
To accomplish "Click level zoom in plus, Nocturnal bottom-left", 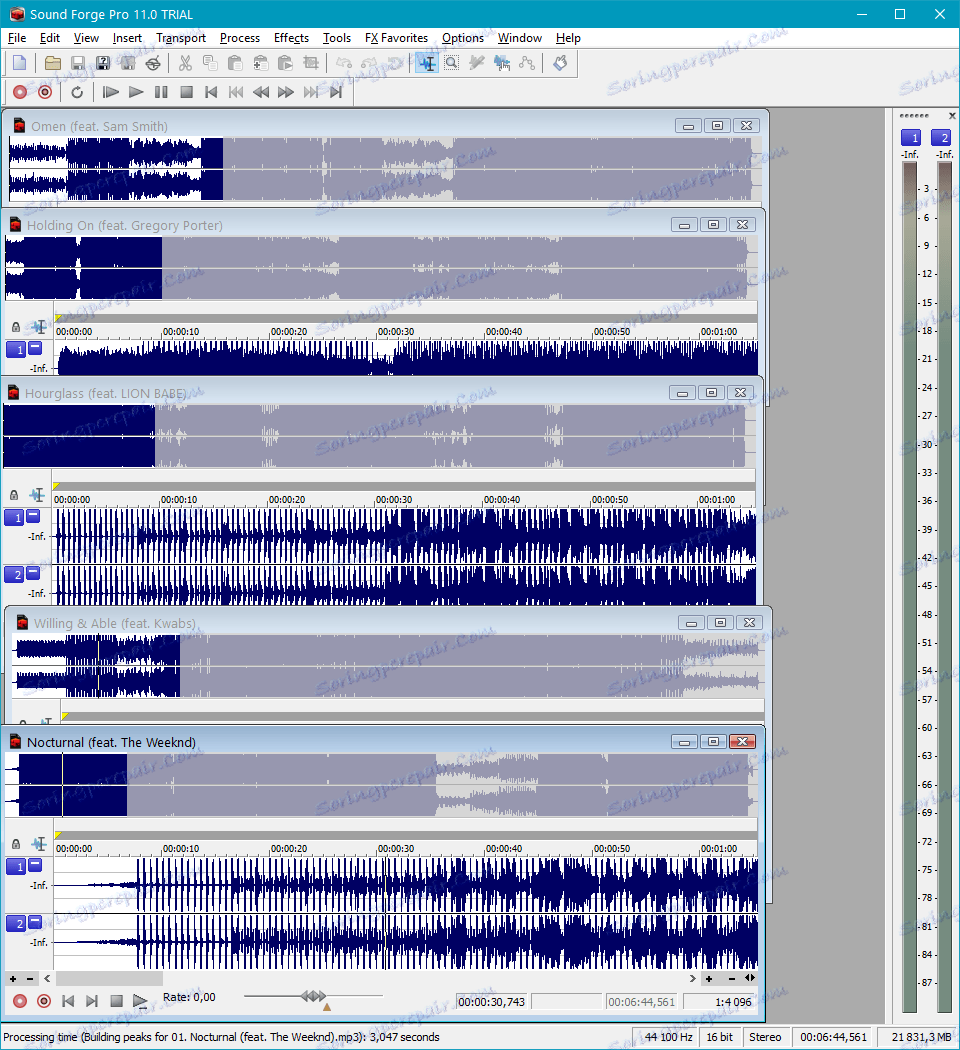I will click(x=13, y=978).
